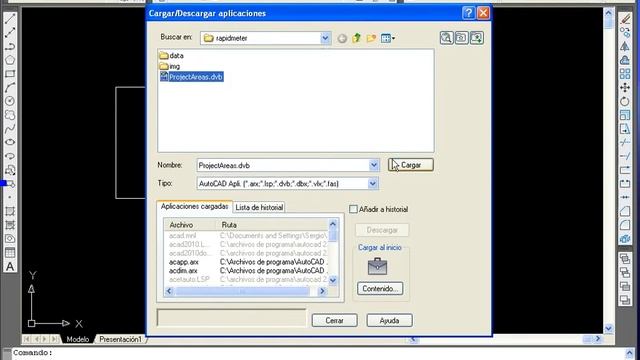The height and width of the screenshot is (360, 640).
Task: Select the Scale modify tool
Action: pyautogui.click(x=625, y=115)
